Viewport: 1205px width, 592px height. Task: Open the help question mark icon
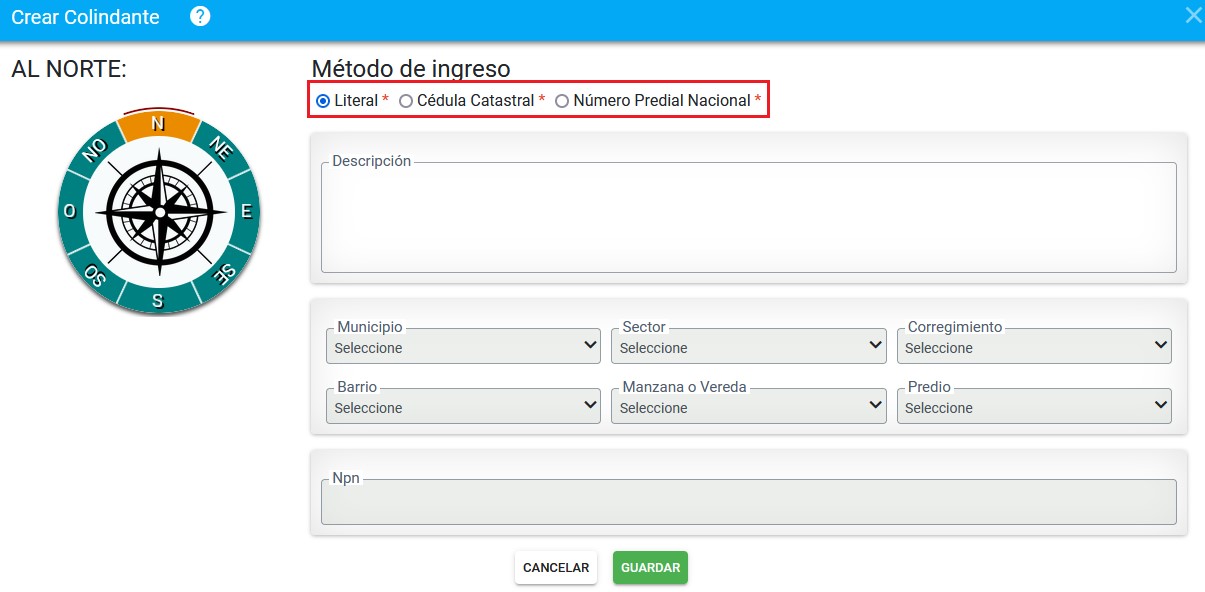click(x=200, y=16)
